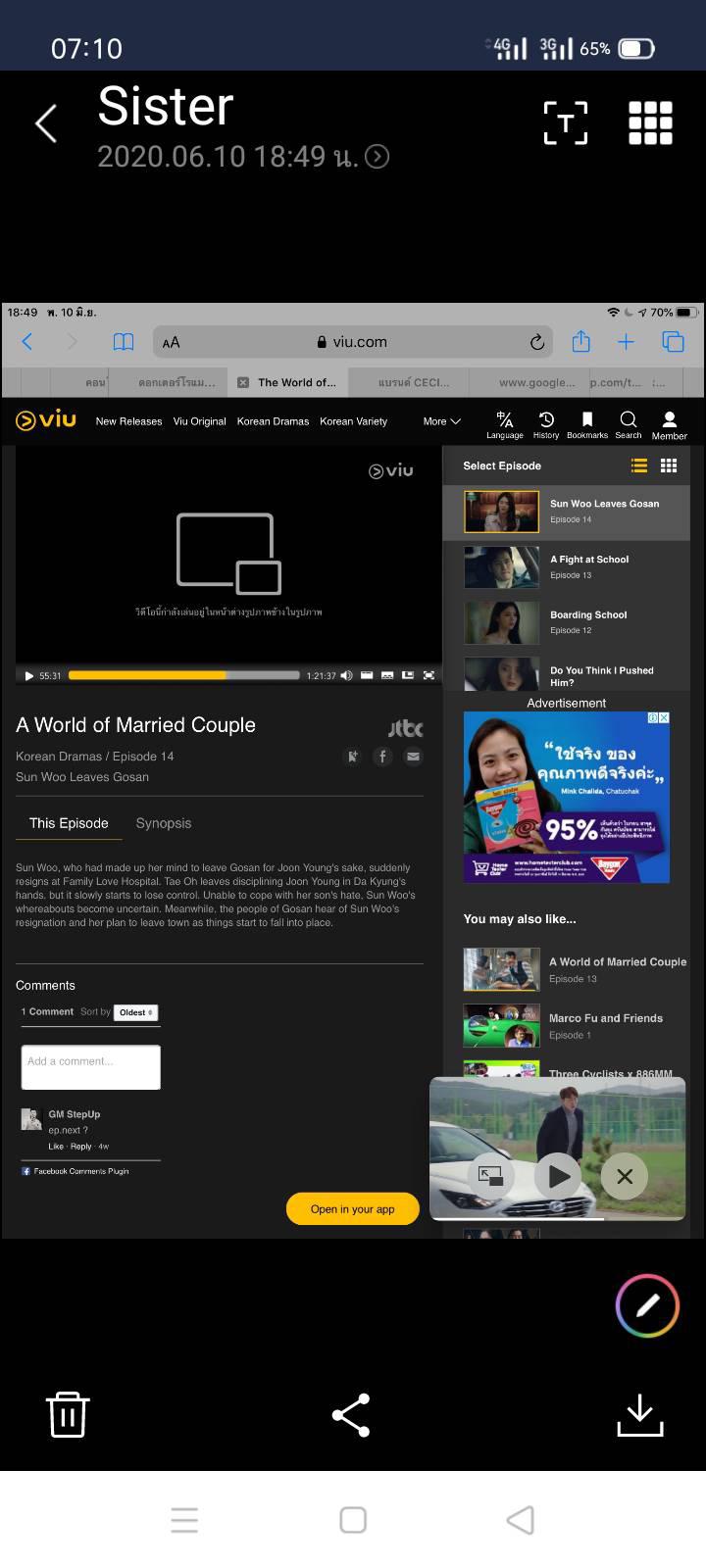
Task: Enter fullscreen via player icon
Action: (429, 675)
